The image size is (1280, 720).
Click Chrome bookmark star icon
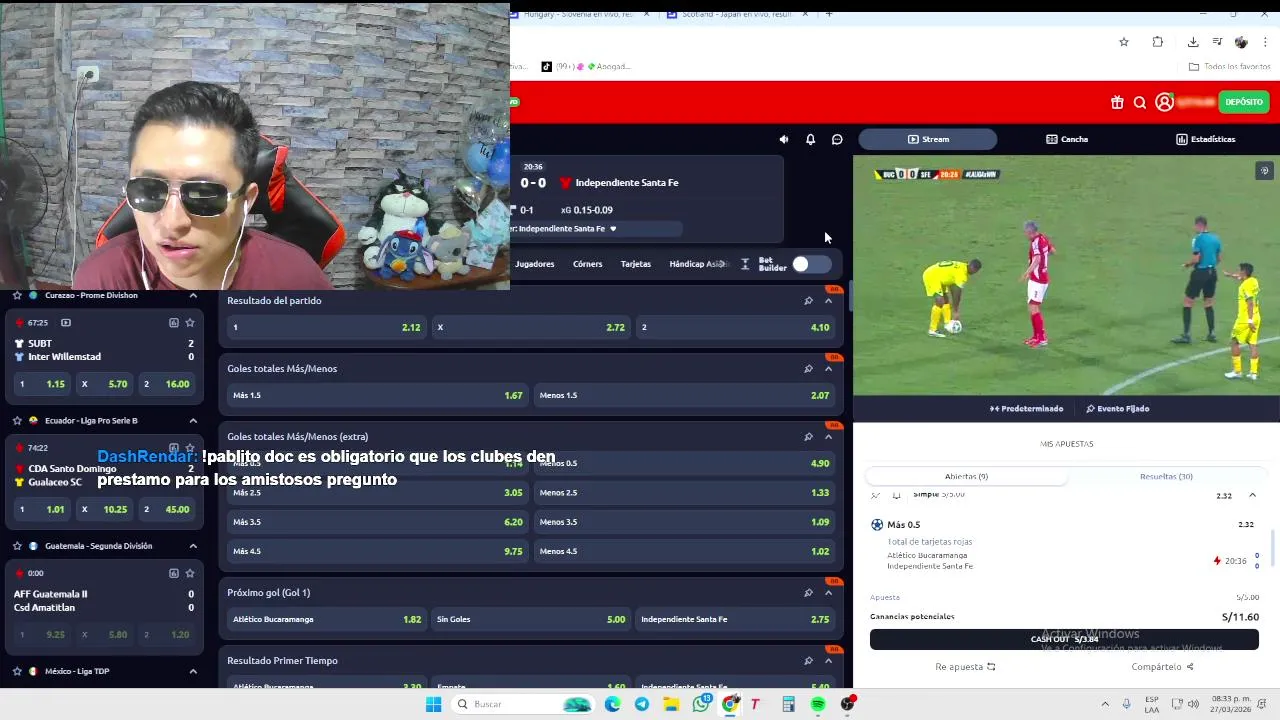coord(1124,42)
